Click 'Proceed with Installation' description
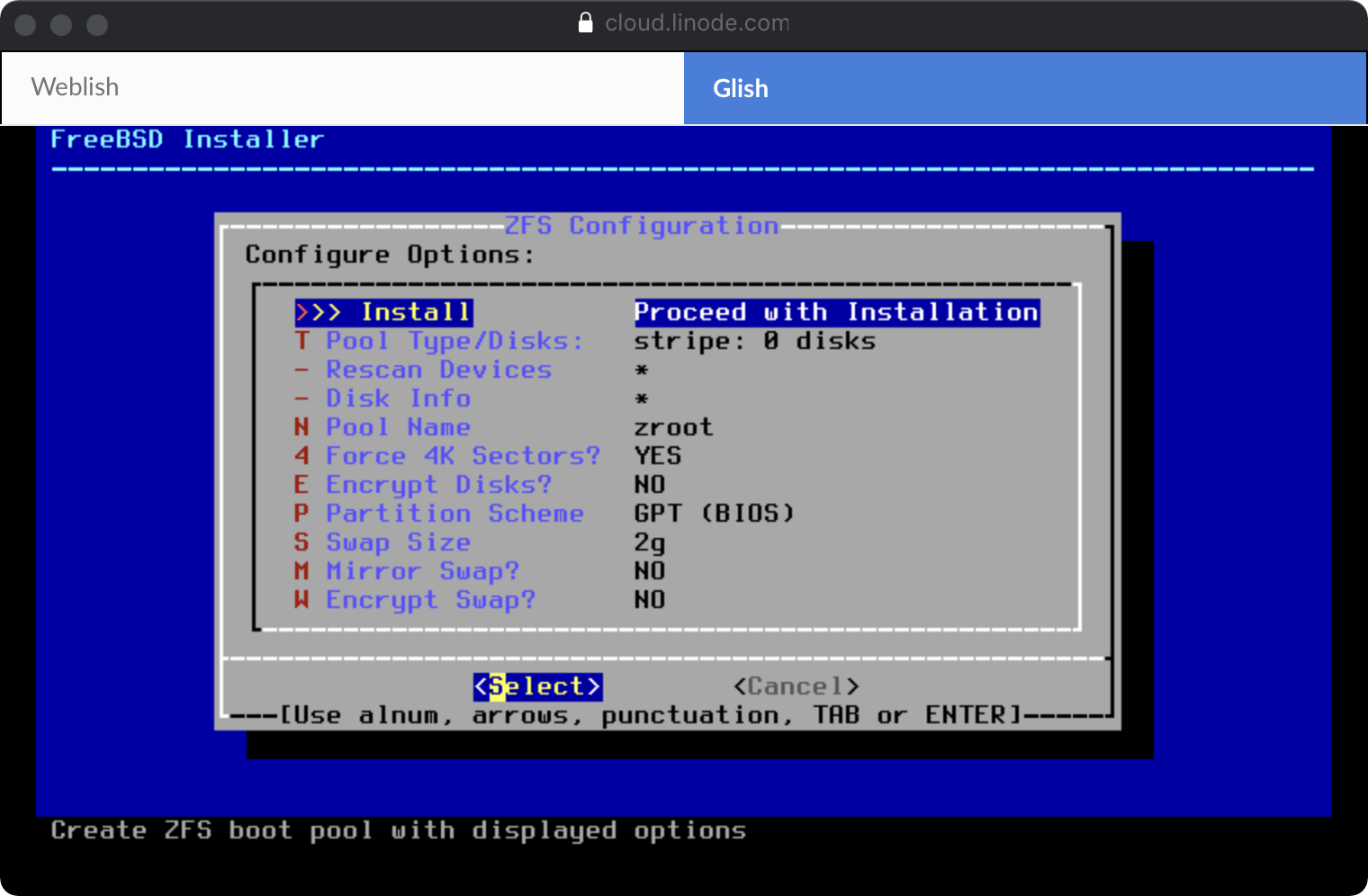This screenshot has width=1368, height=896. [x=837, y=312]
